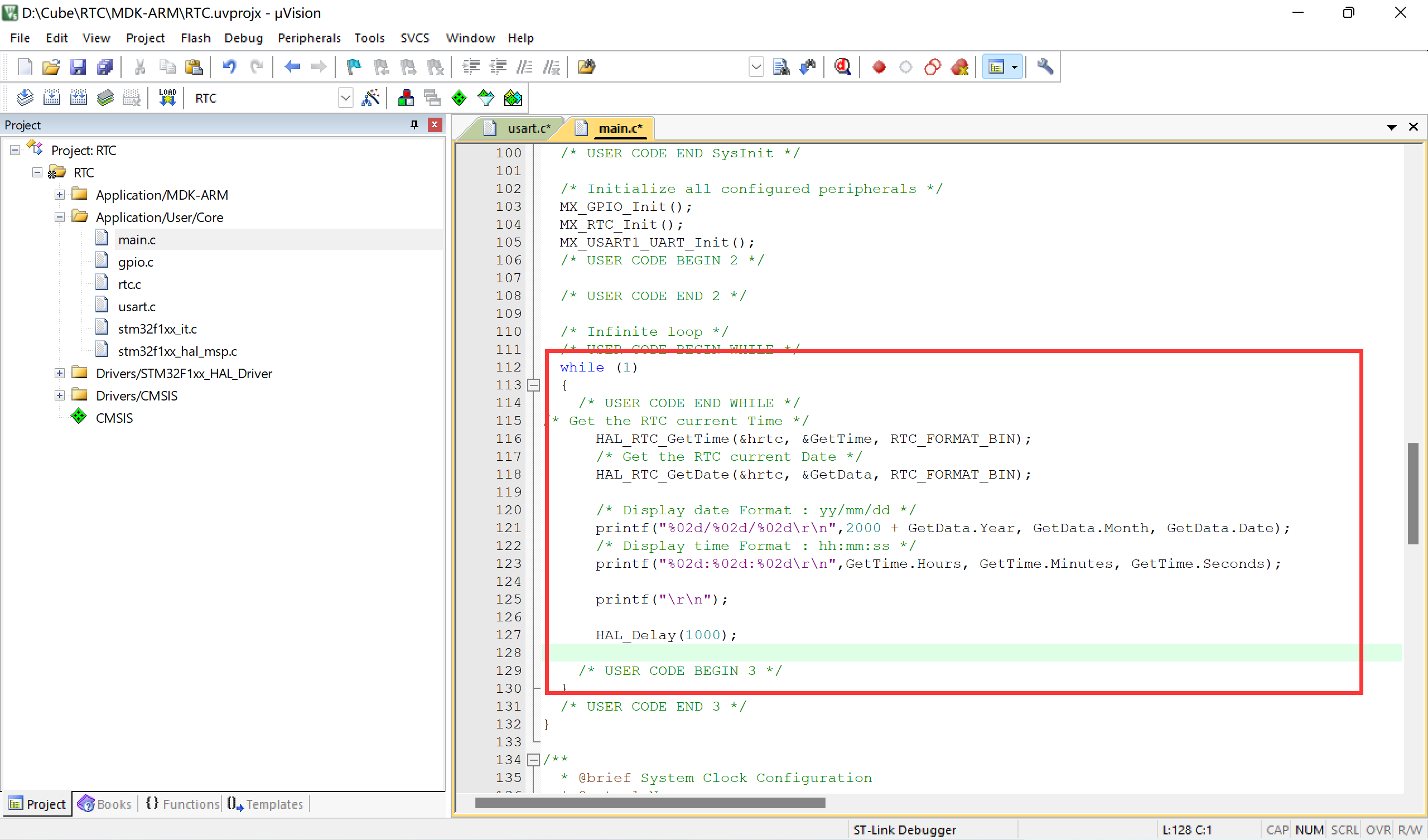
Task: Open the Configuration wrench icon
Action: coord(1045,67)
